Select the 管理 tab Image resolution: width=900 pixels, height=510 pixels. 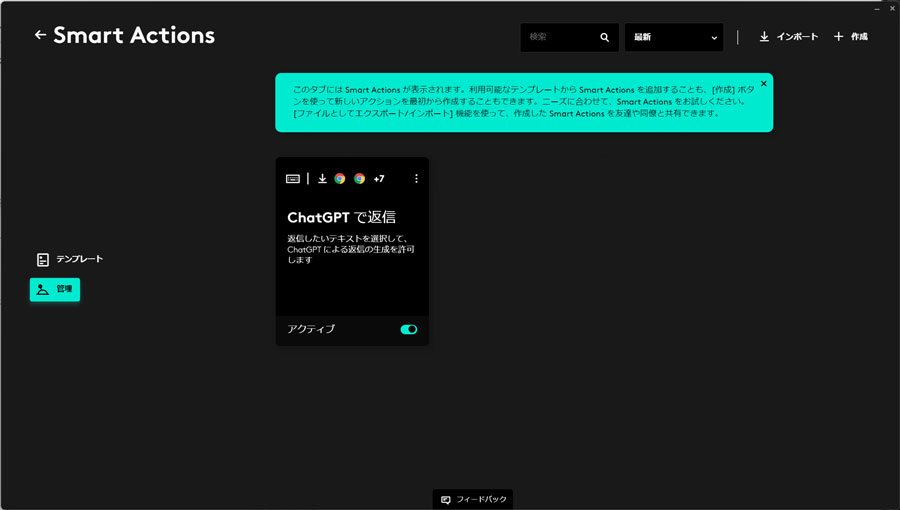(55, 290)
